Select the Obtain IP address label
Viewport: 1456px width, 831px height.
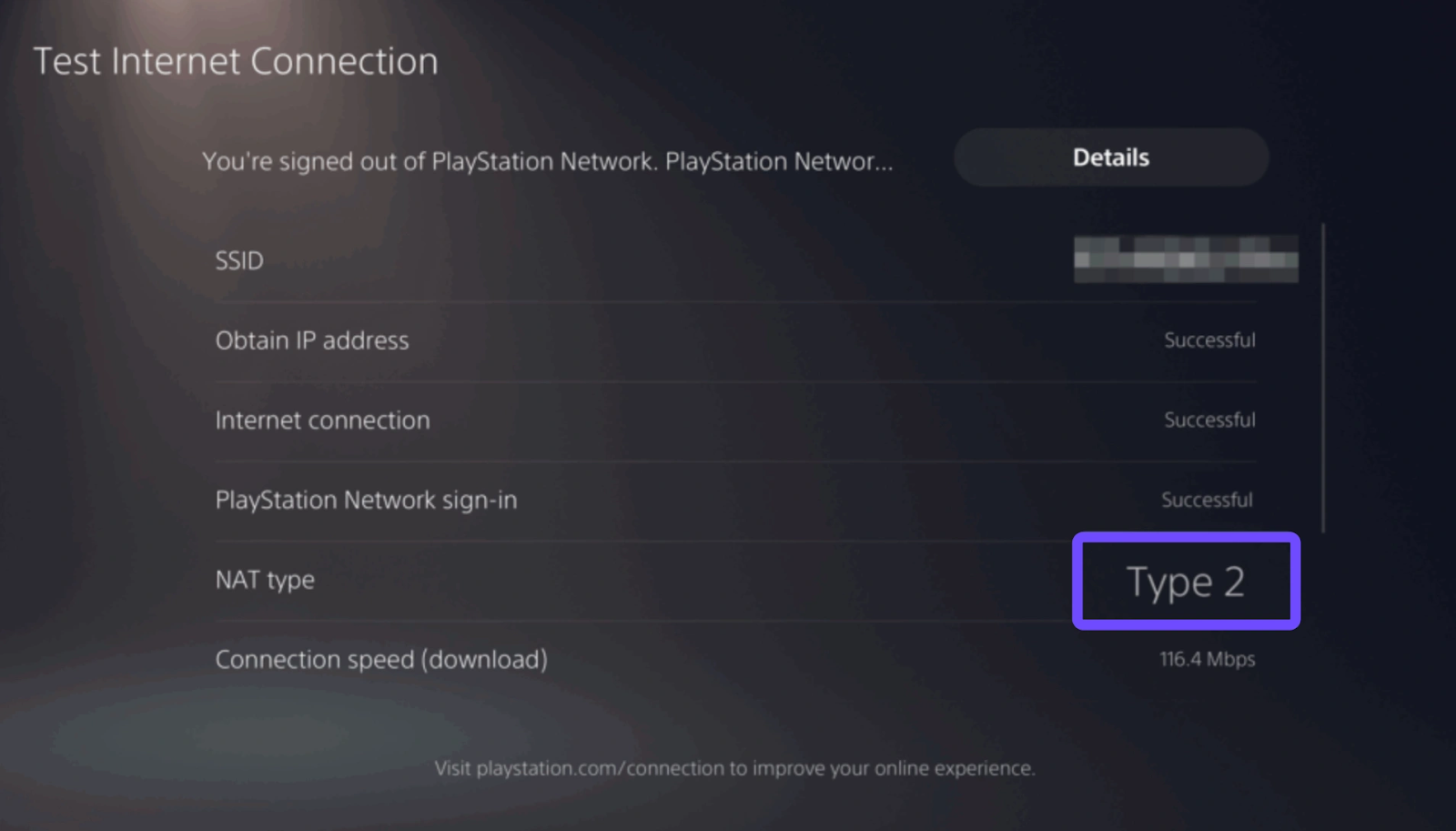click(x=312, y=340)
